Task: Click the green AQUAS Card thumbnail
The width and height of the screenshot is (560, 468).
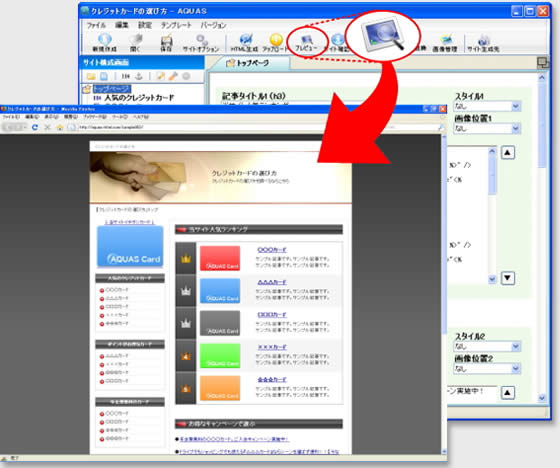Action: (x=220, y=355)
